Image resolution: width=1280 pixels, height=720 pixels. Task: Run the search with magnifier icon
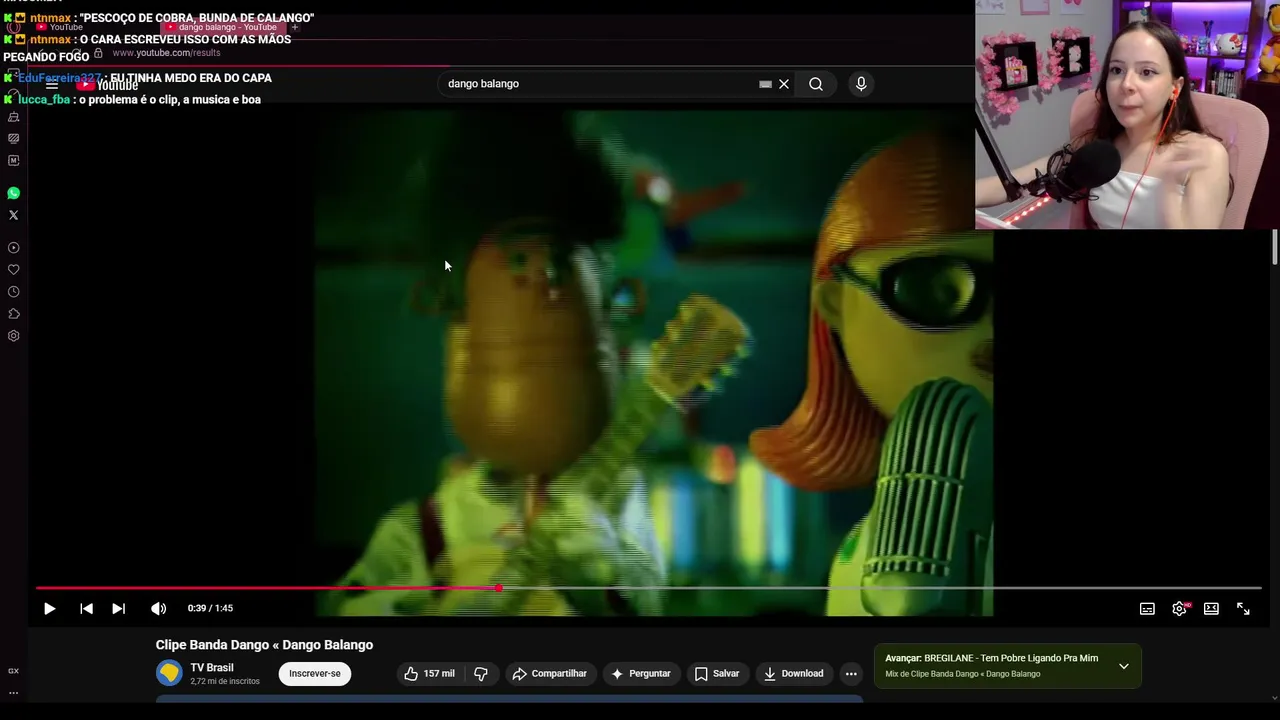pos(816,84)
